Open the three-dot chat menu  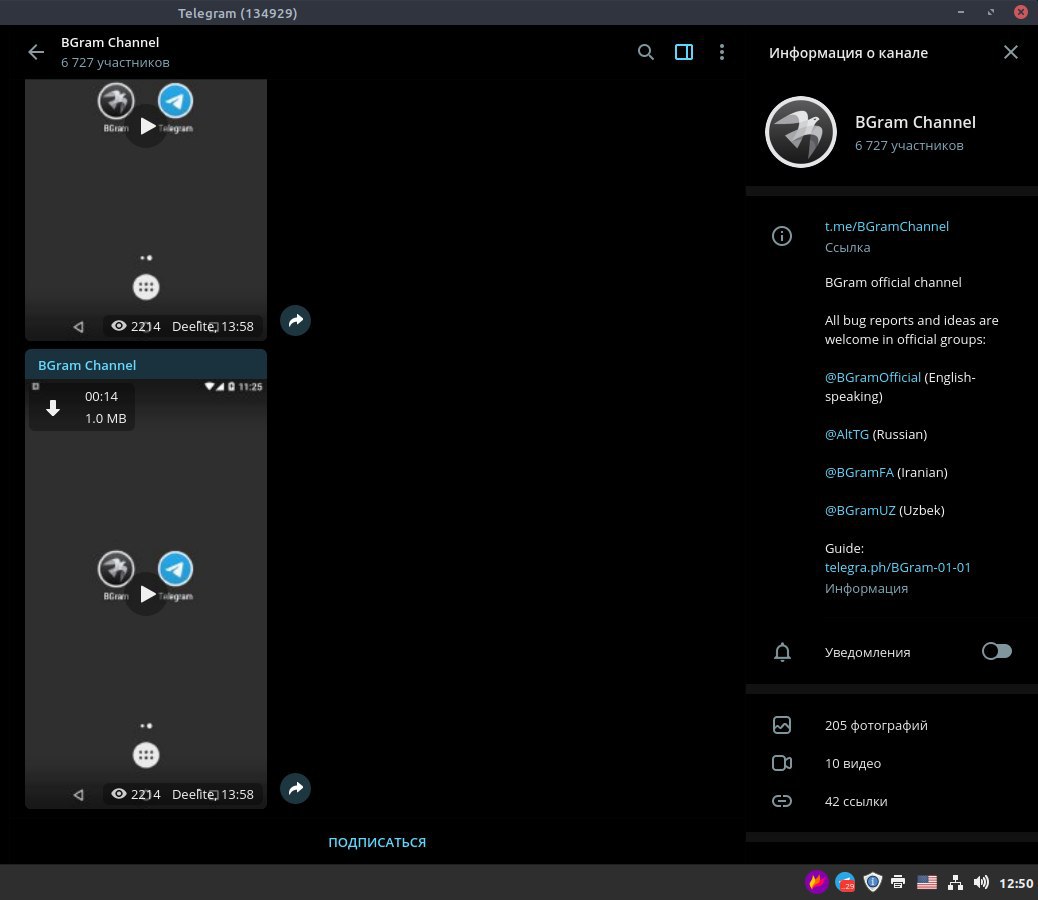tap(722, 52)
